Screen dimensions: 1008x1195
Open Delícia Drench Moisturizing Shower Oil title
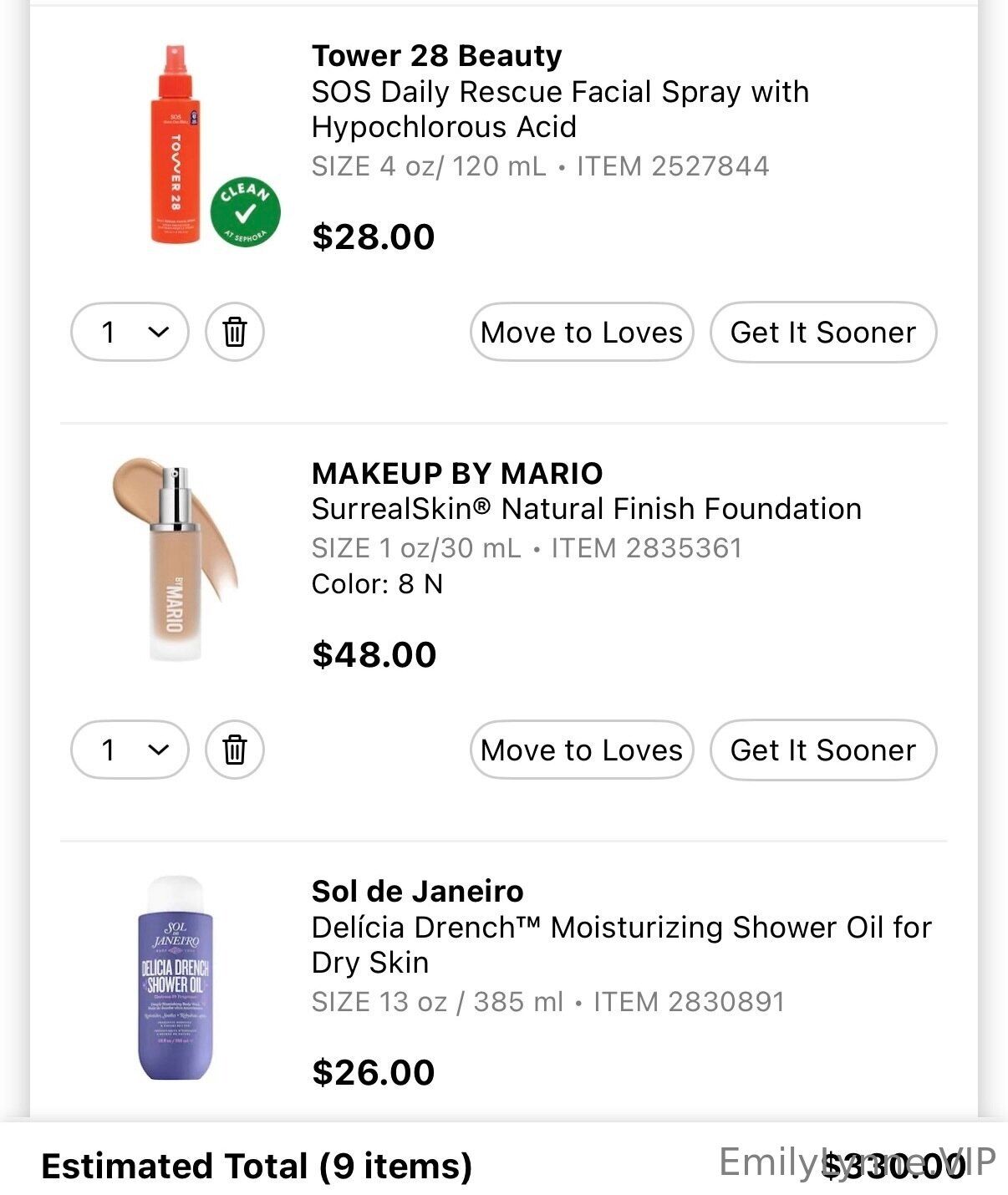click(621, 944)
